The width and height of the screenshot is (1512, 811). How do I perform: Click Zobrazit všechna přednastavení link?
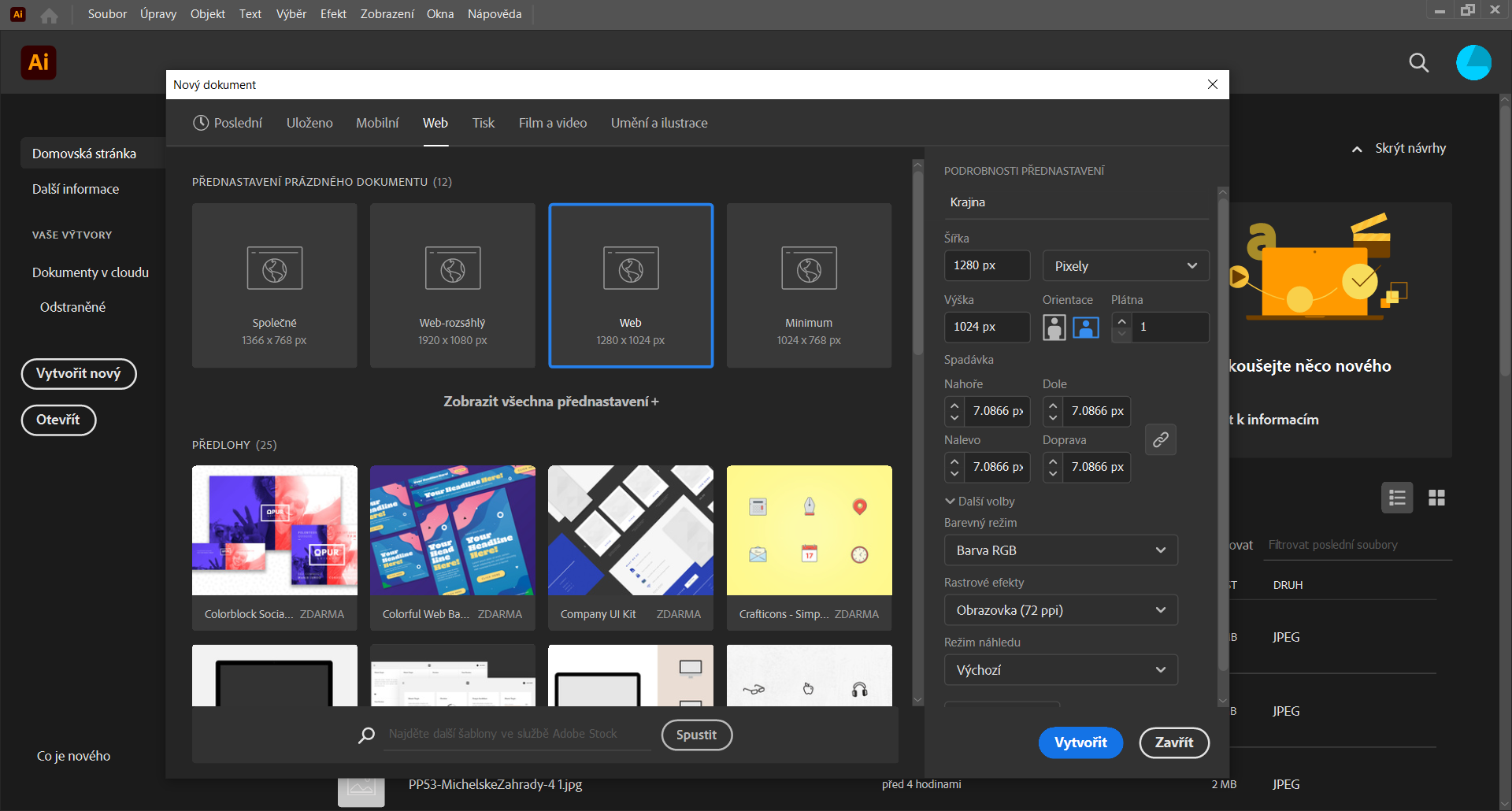[550, 402]
